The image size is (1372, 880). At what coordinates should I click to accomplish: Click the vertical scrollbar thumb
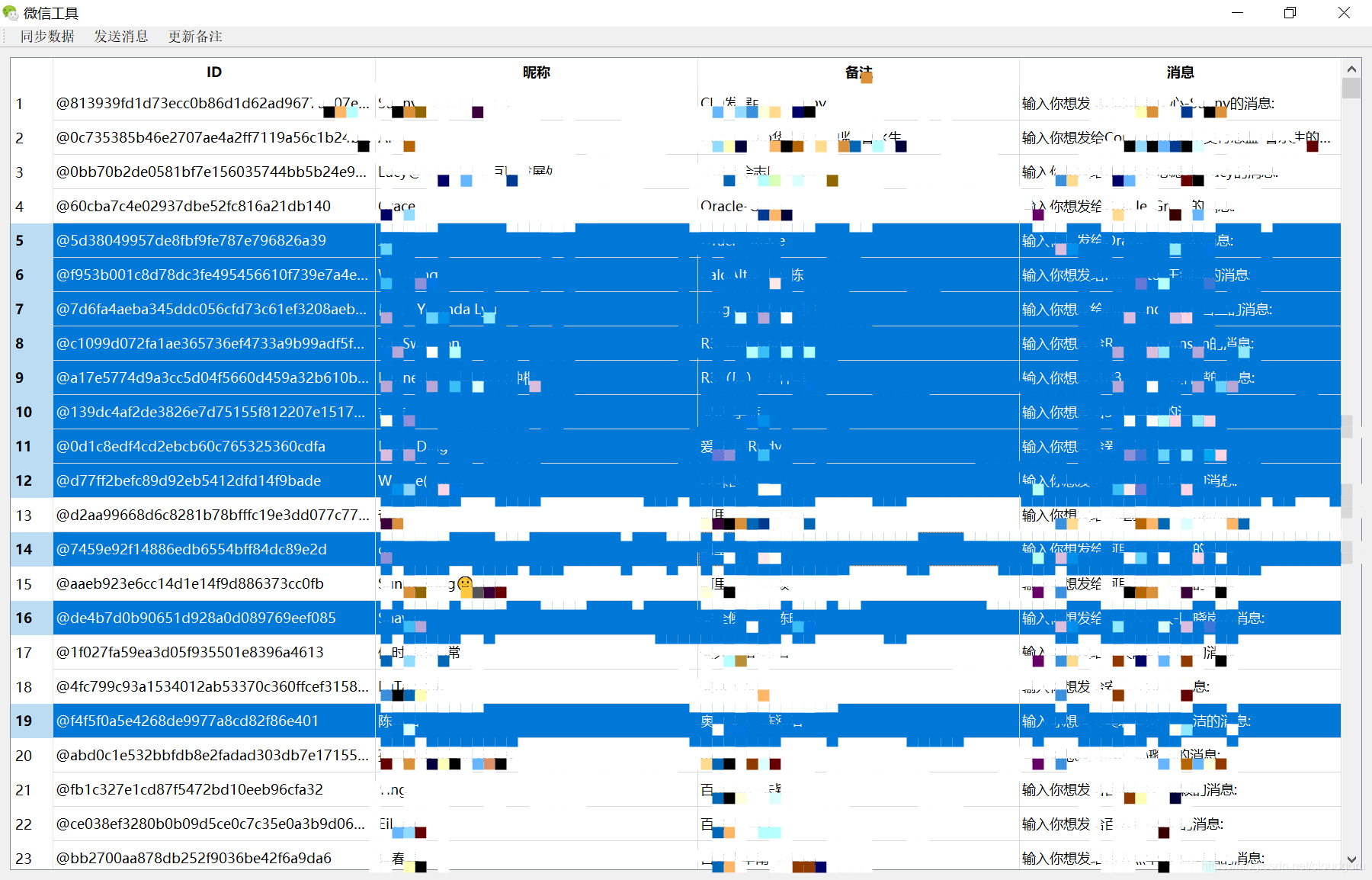point(1351,88)
